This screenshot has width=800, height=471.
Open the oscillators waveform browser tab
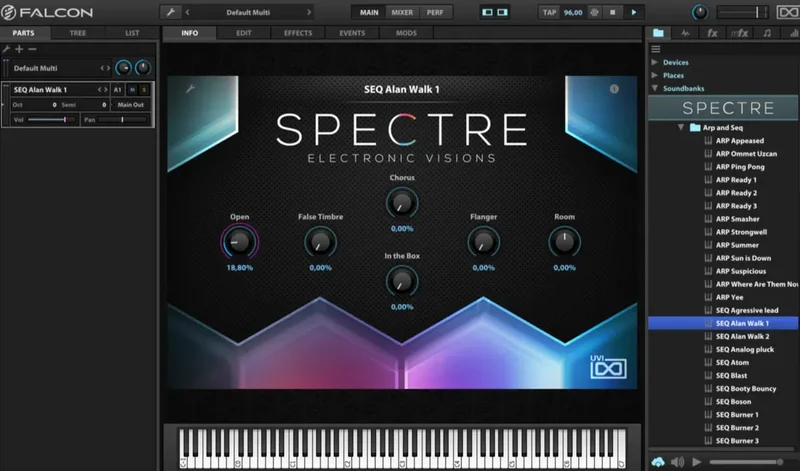click(685, 33)
